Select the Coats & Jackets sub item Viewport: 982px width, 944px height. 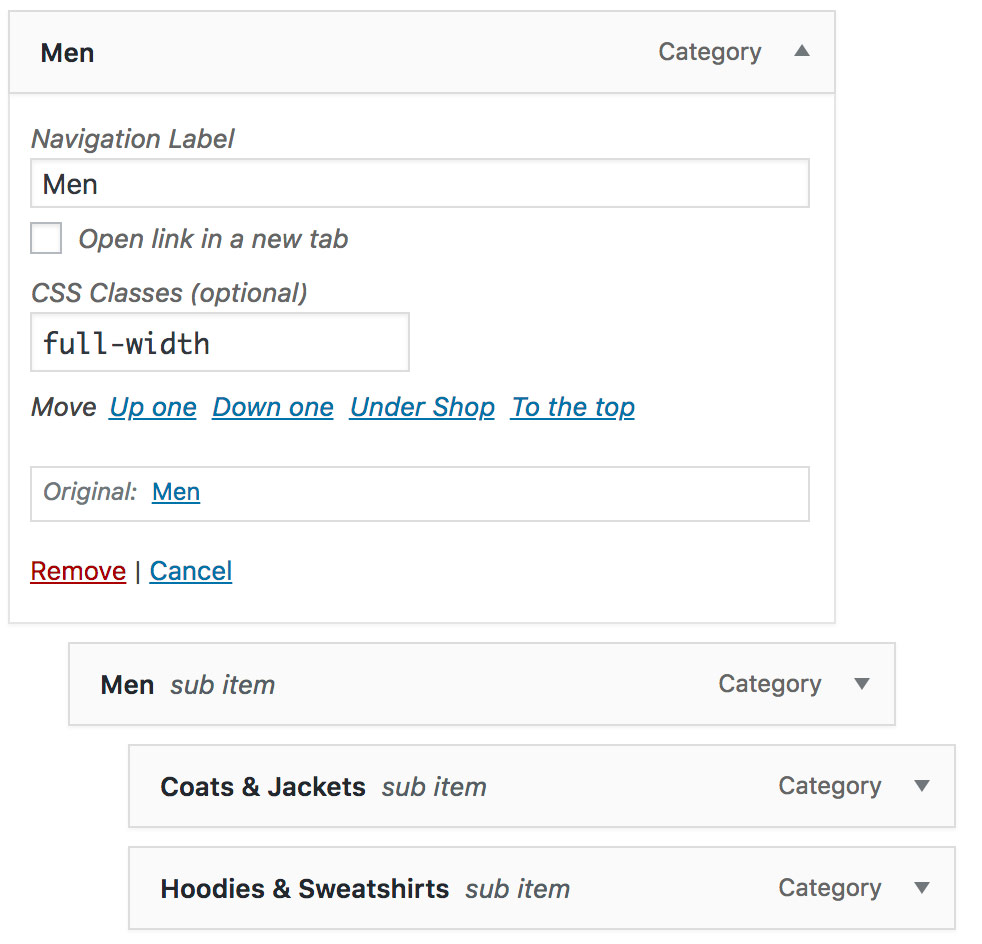[542, 786]
